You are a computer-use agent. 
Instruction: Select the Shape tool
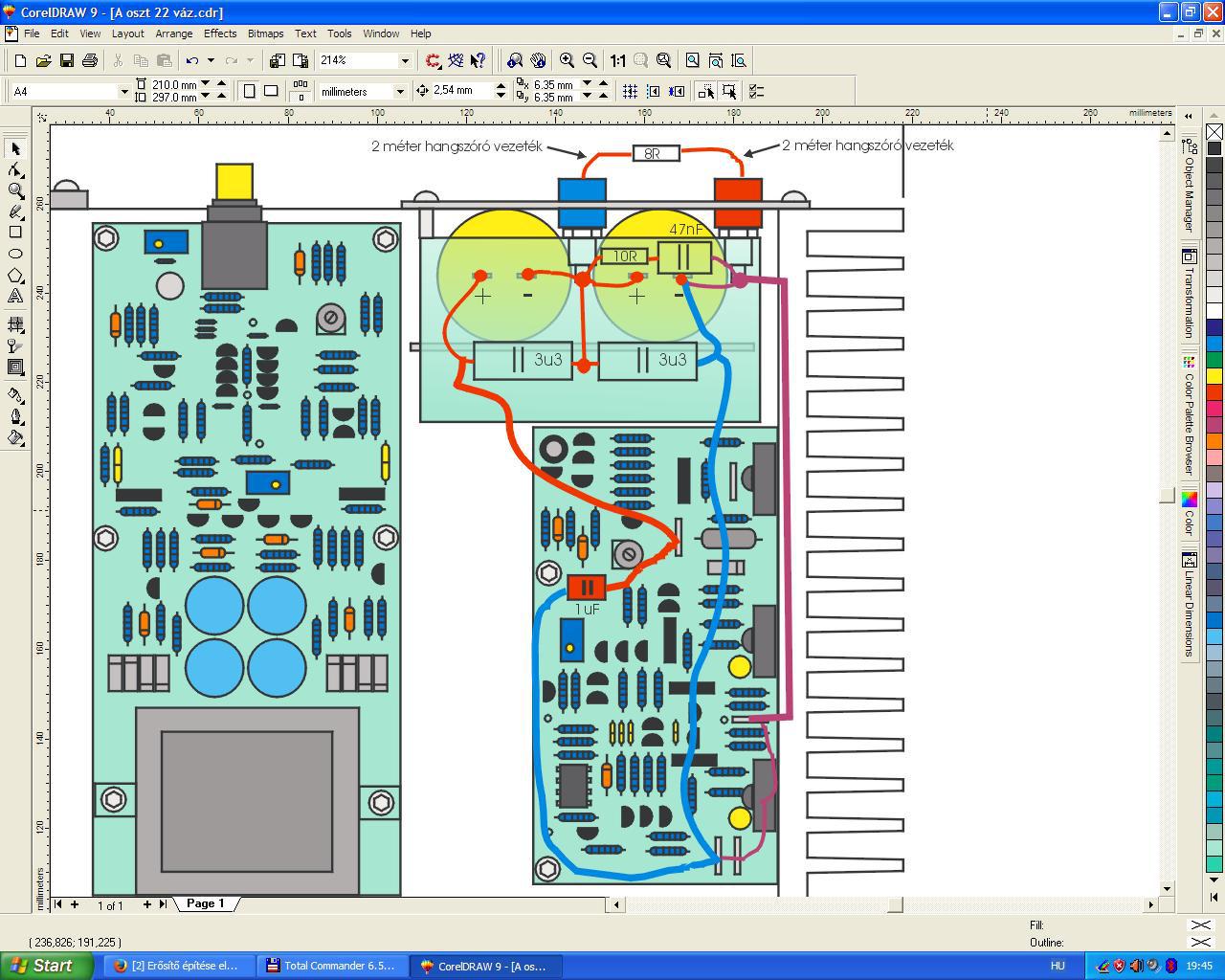pyautogui.click(x=15, y=169)
